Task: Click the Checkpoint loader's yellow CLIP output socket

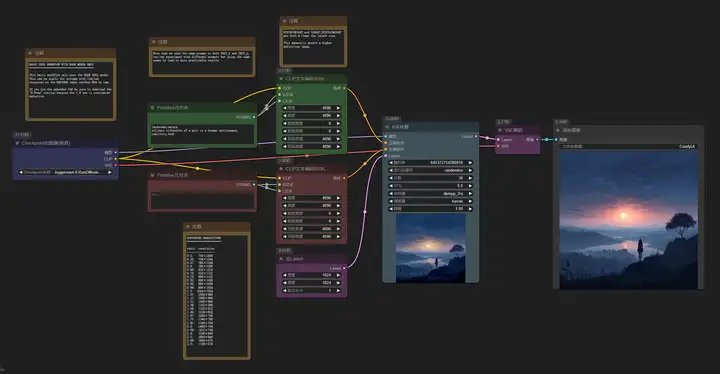Action: (x=115, y=159)
